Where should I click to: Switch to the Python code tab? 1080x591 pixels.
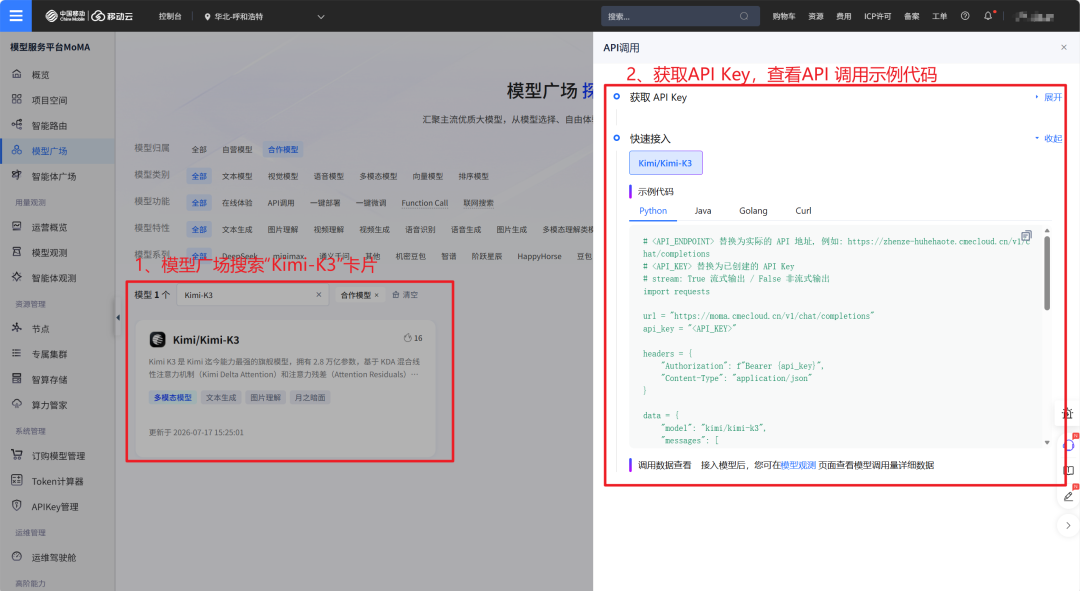point(653,211)
